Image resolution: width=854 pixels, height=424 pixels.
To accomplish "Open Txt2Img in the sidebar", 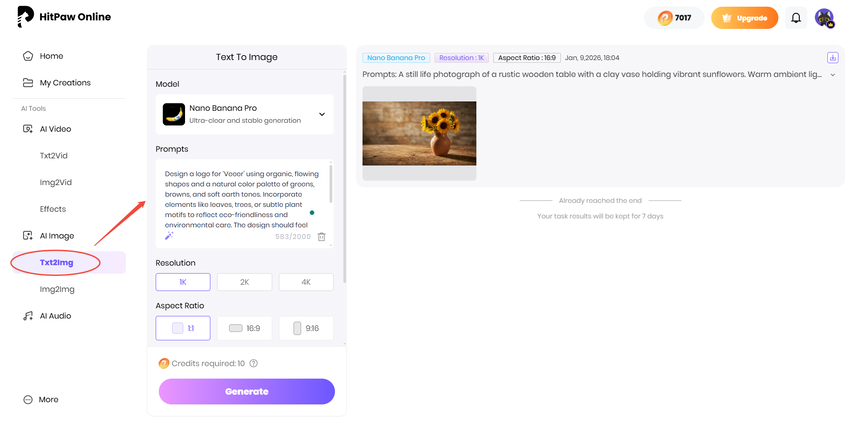I will tap(57, 263).
